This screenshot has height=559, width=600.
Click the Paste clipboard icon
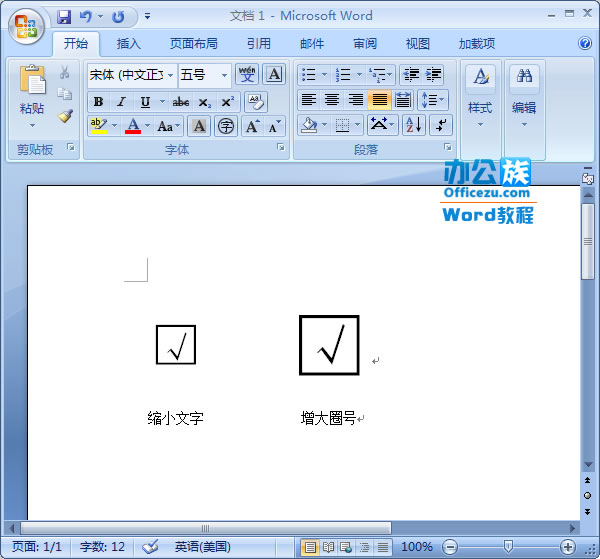(x=33, y=80)
